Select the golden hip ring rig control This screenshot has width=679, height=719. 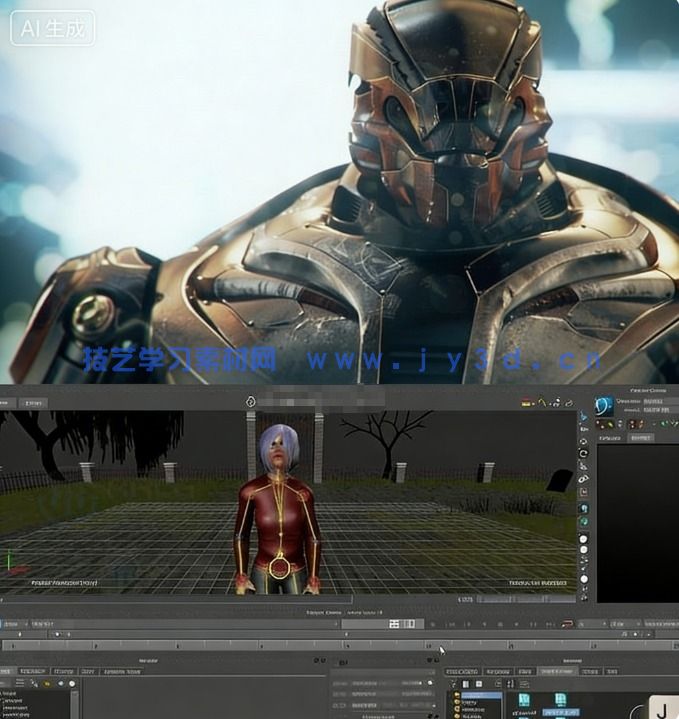tap(278, 567)
